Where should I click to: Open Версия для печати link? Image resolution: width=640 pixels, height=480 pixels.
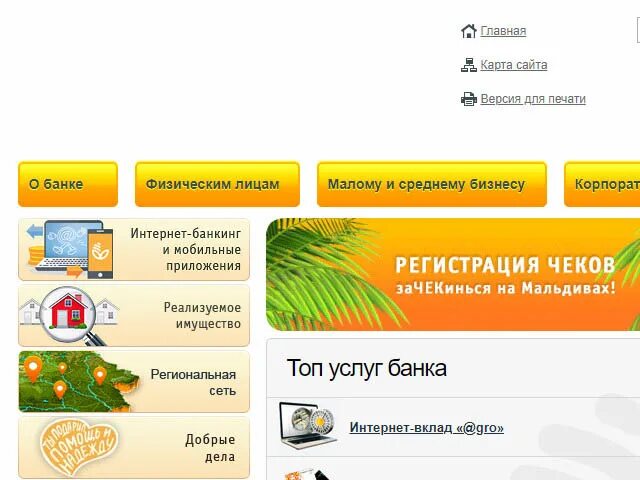pyautogui.click(x=533, y=99)
